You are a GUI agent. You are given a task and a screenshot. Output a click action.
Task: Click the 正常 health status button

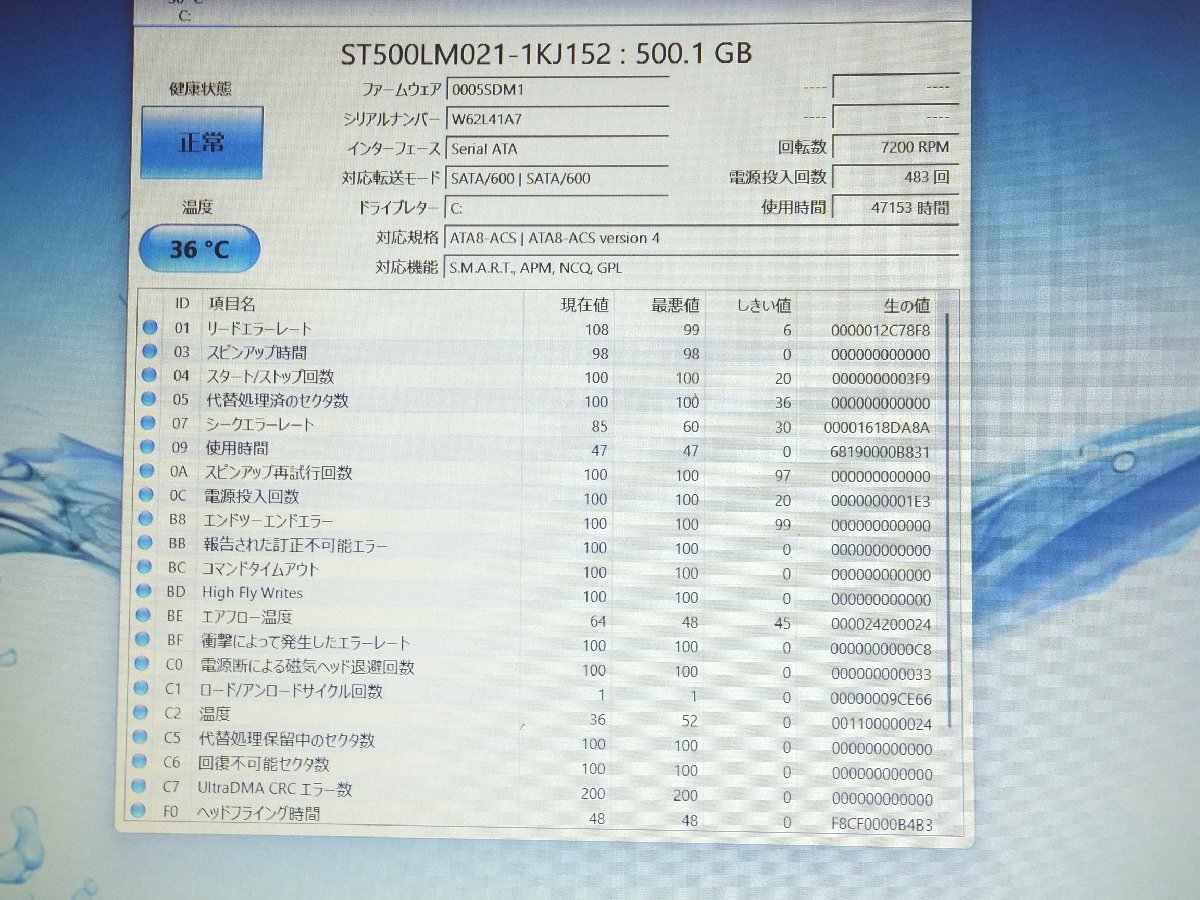tap(202, 142)
